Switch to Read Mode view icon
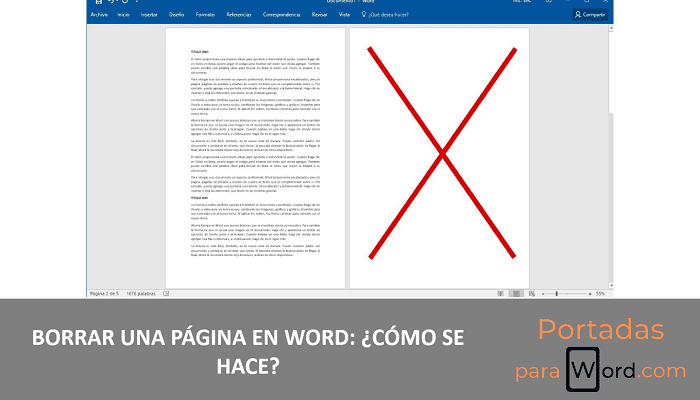 pos(500,294)
